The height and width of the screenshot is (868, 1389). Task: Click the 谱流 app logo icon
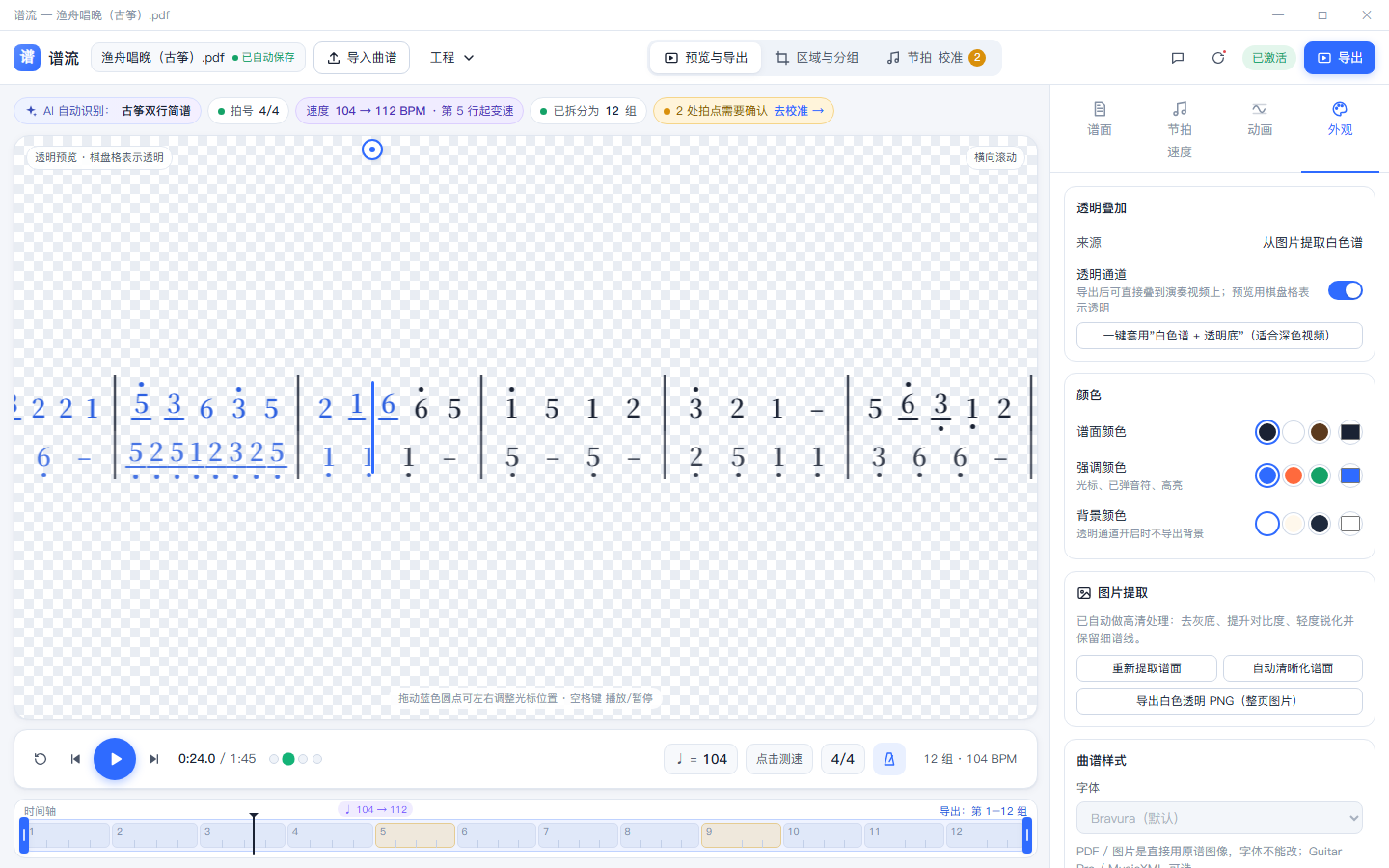(x=27, y=58)
